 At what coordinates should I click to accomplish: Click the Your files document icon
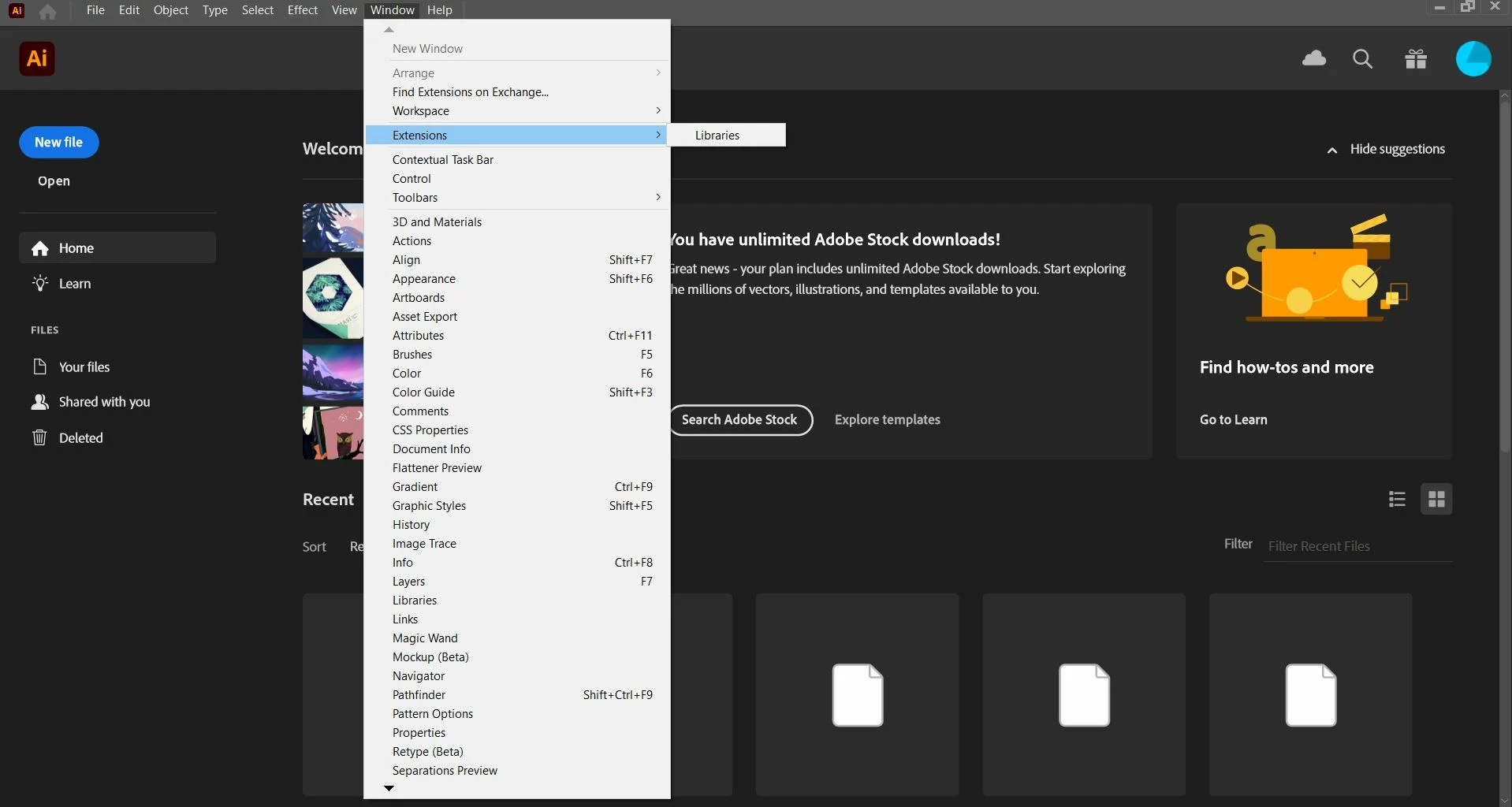click(x=39, y=366)
